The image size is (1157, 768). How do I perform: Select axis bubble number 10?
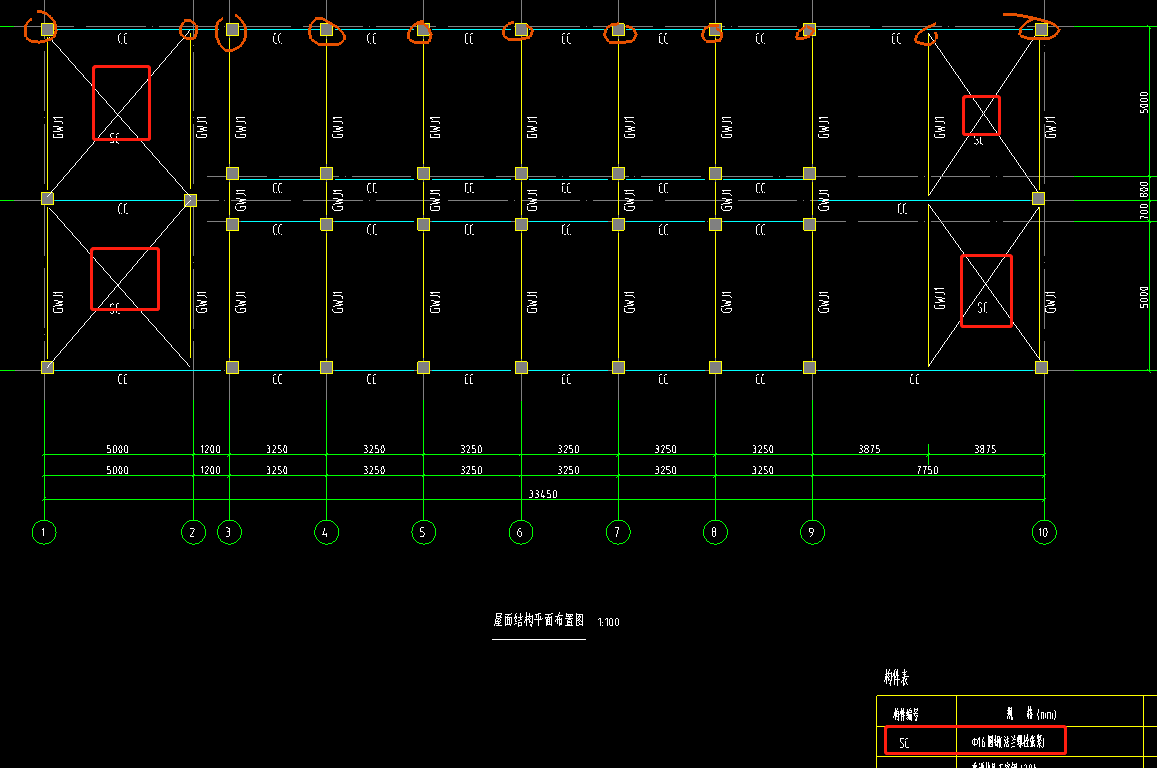(1044, 532)
